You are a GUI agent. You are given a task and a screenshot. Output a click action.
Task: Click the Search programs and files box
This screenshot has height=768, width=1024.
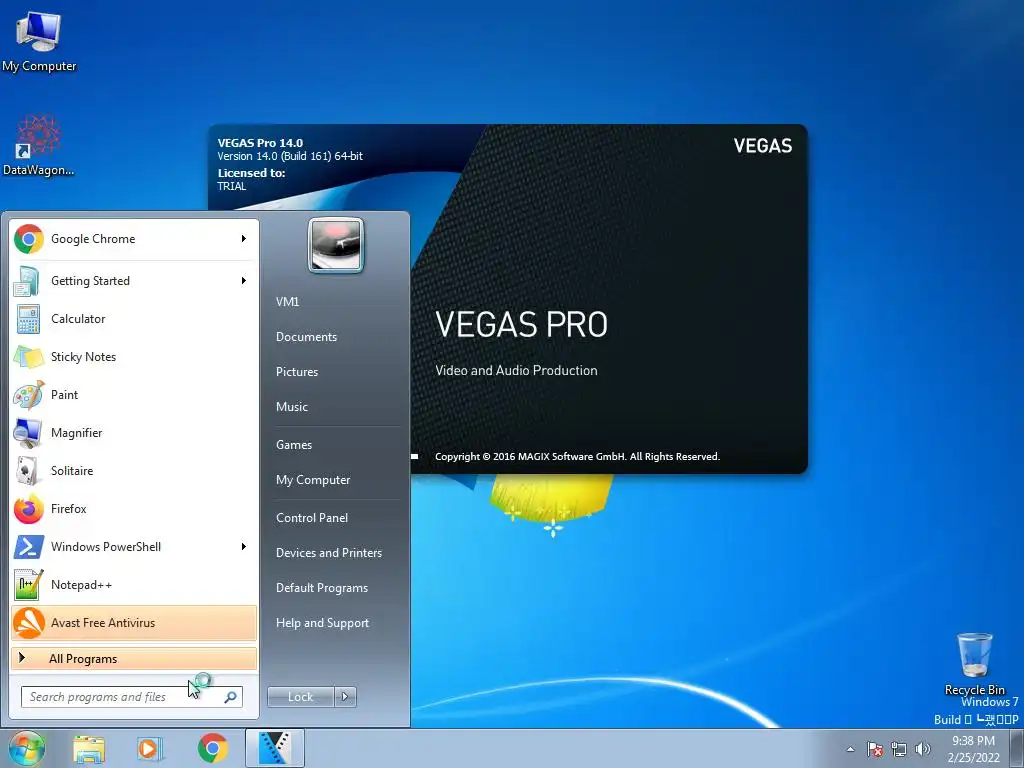pyautogui.click(x=132, y=697)
